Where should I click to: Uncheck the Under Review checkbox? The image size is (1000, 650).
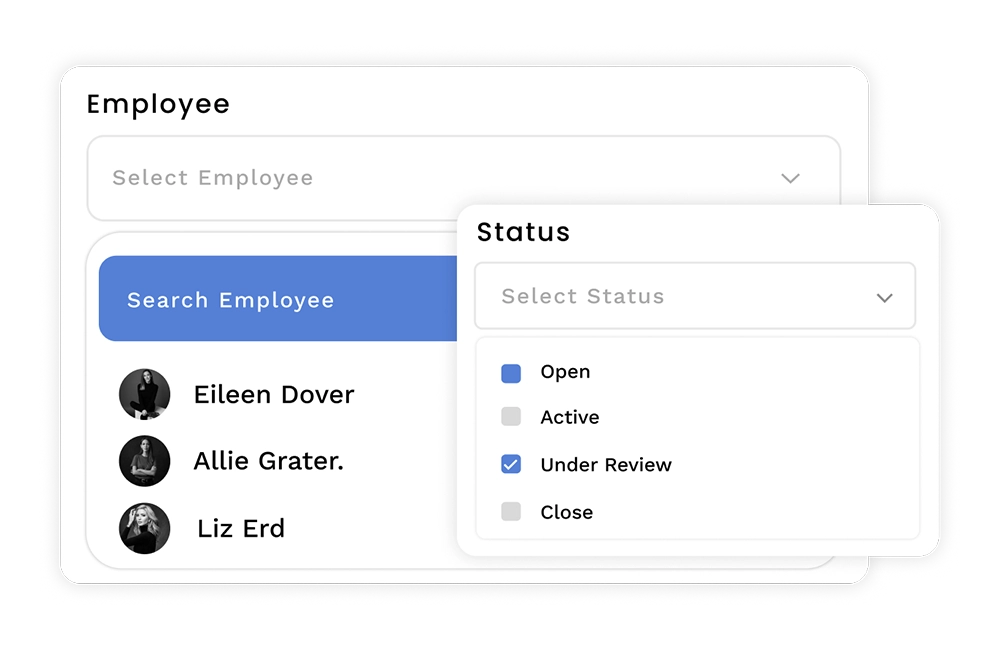(511, 464)
